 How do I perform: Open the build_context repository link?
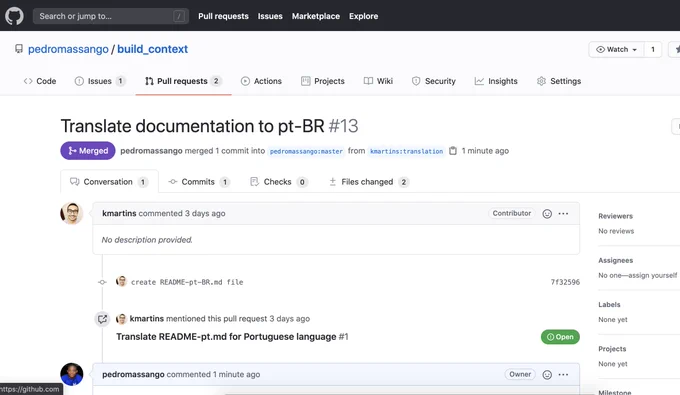pos(152,49)
